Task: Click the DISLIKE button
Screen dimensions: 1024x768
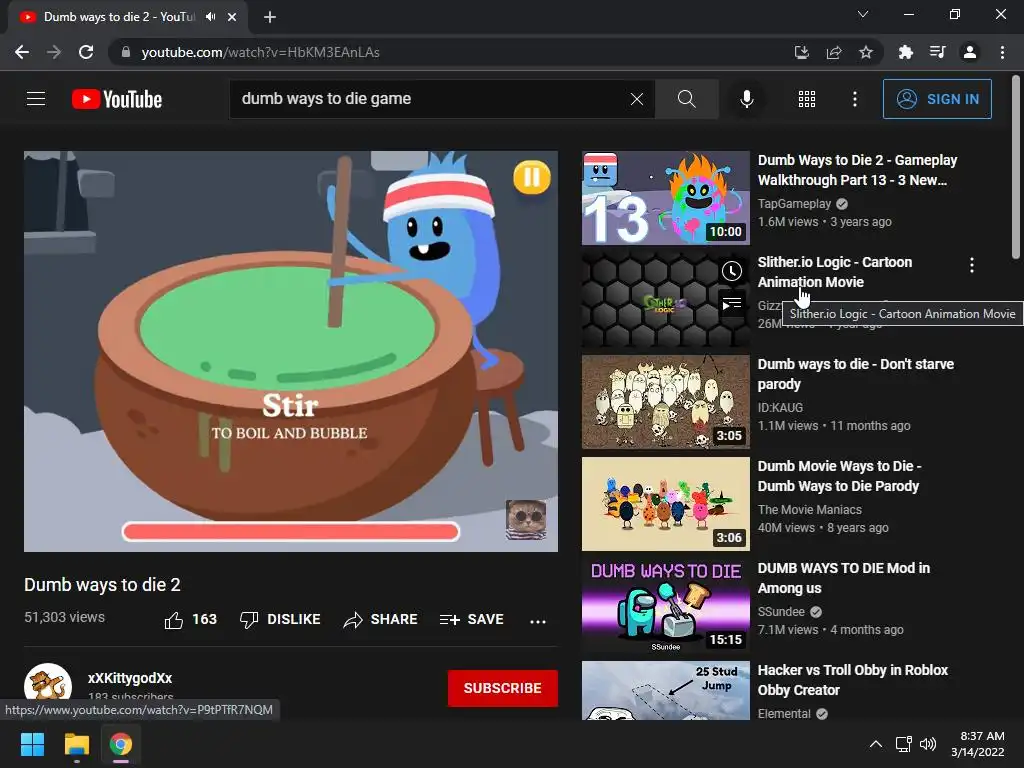Action: 280,620
